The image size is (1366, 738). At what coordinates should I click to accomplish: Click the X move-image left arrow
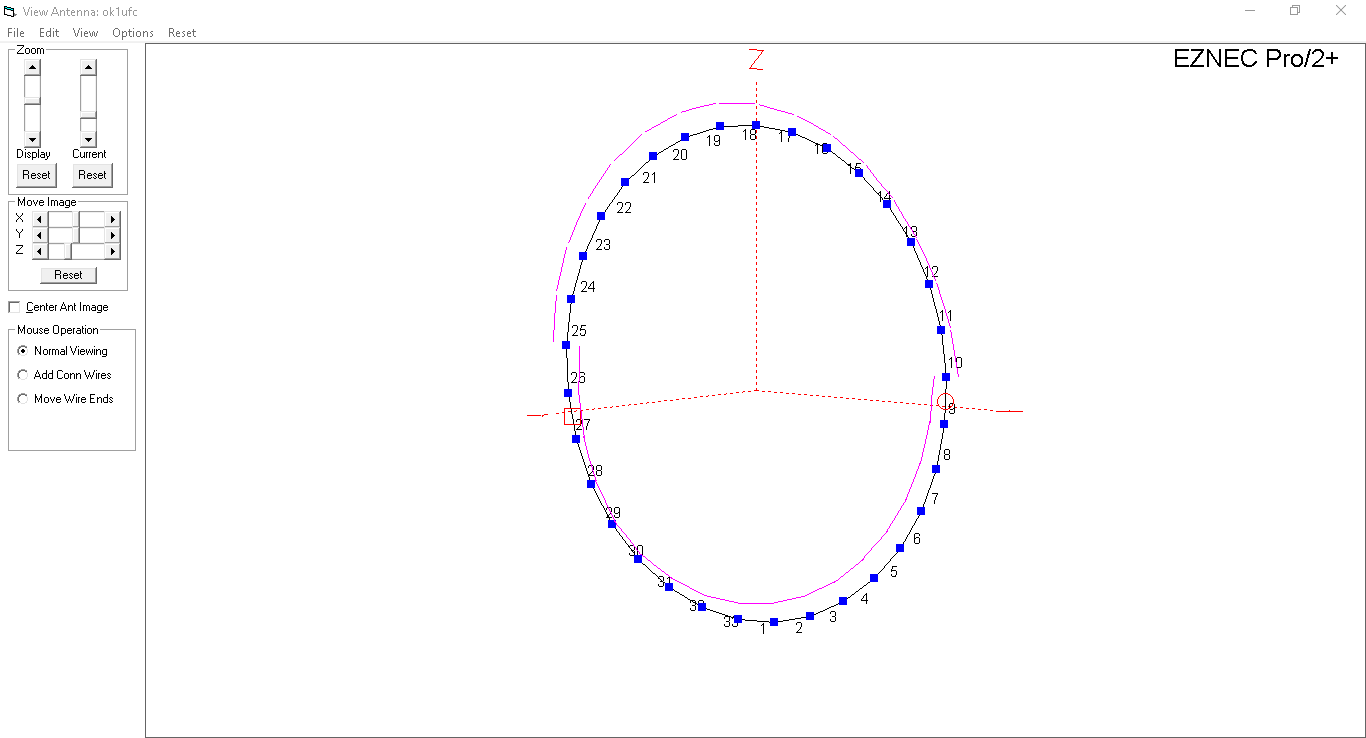point(39,219)
